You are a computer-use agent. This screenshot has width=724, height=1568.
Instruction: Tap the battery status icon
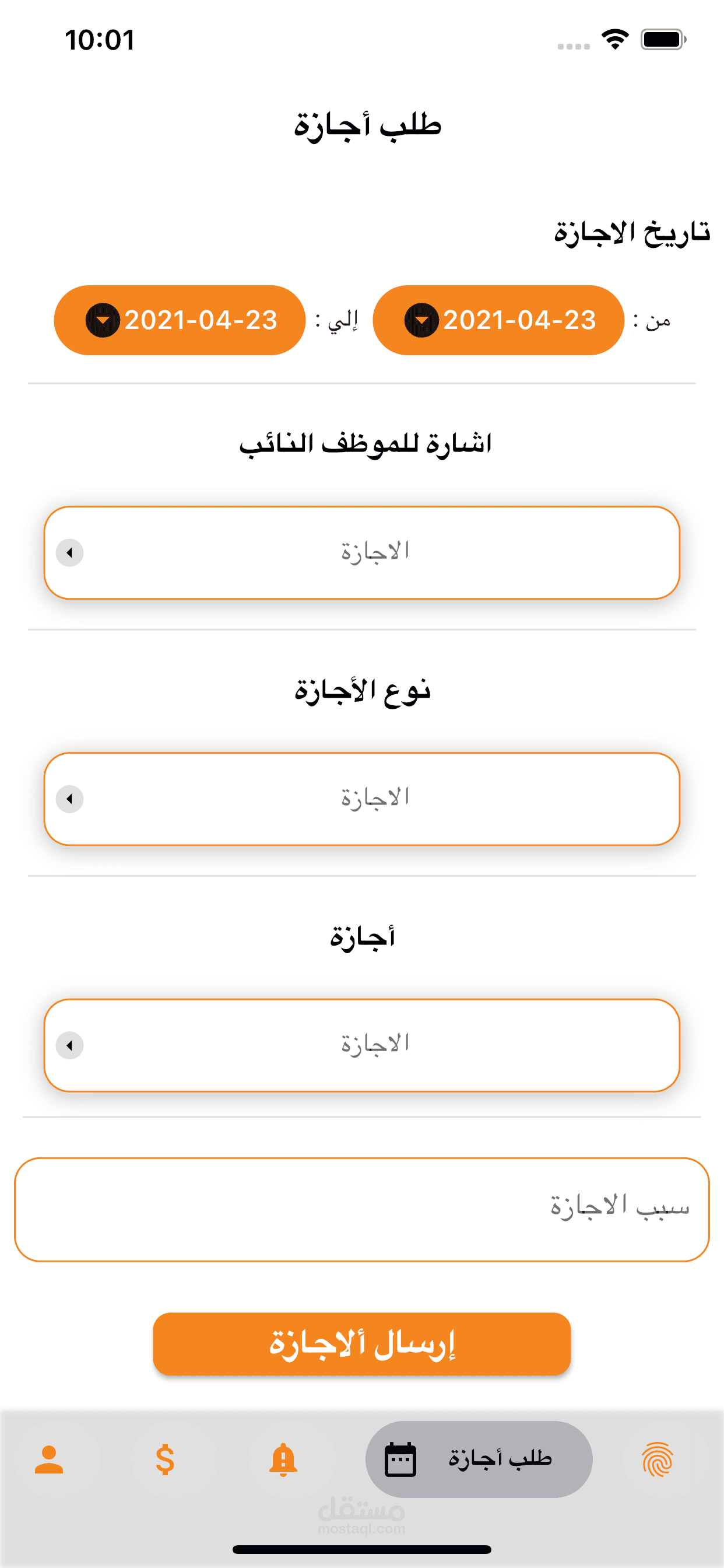[663, 40]
